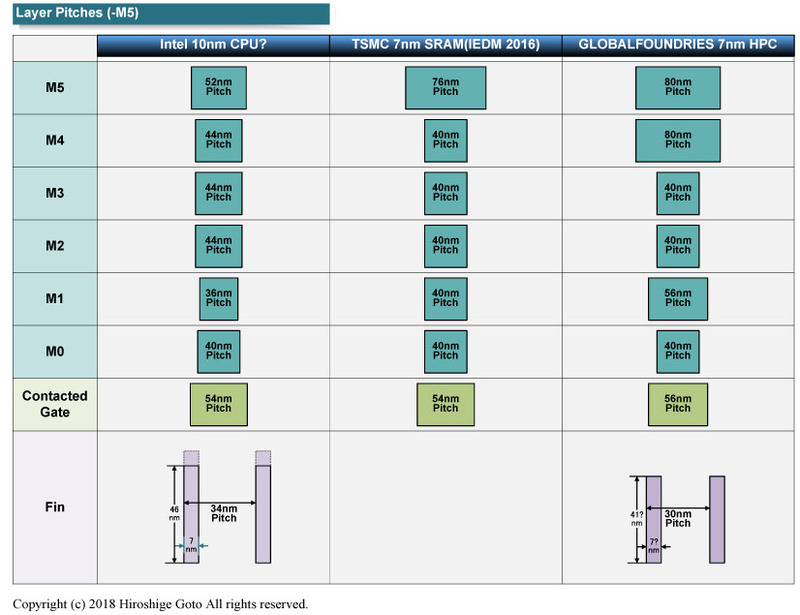Click the M0 row label

(55, 351)
